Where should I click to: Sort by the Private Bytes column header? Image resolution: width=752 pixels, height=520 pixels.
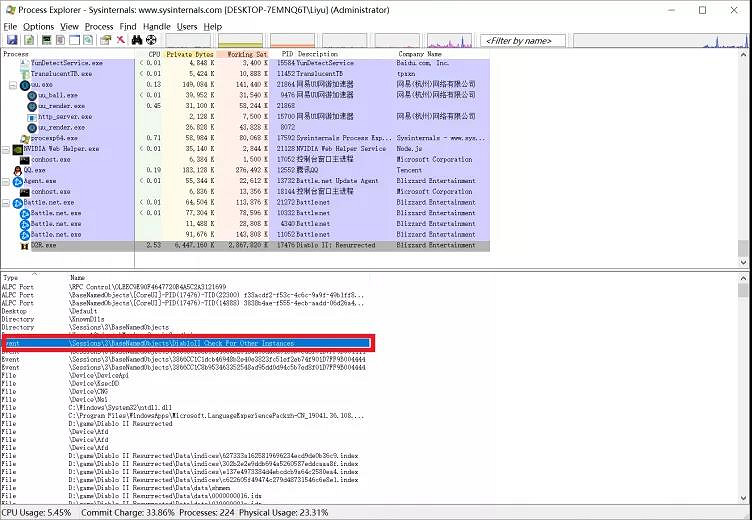189,53
